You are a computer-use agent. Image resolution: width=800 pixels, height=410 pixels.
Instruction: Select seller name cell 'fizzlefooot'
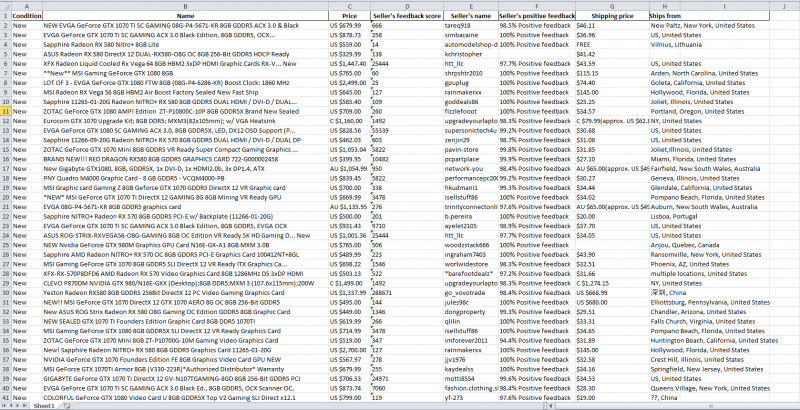(x=471, y=111)
